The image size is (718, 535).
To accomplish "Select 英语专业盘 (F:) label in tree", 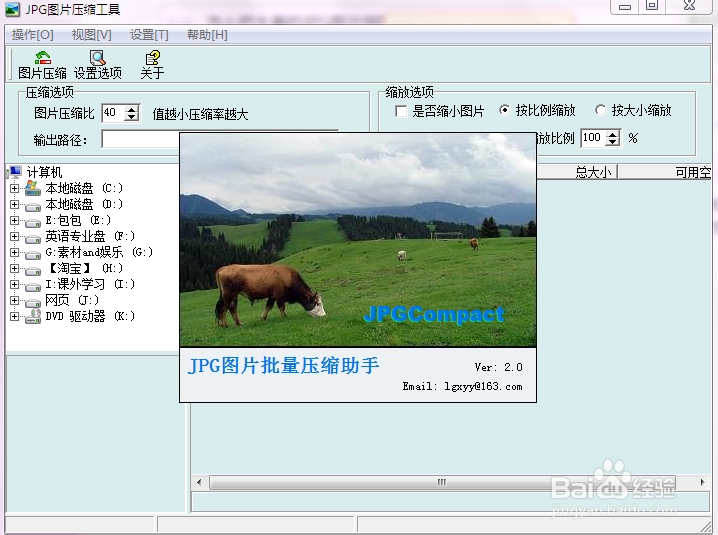I will pos(90,236).
